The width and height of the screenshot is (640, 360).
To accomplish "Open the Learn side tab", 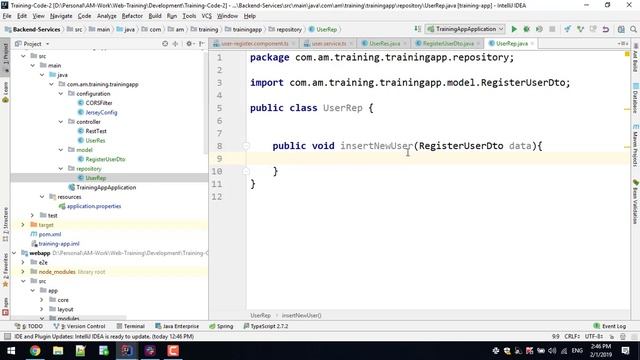I will [5, 92].
